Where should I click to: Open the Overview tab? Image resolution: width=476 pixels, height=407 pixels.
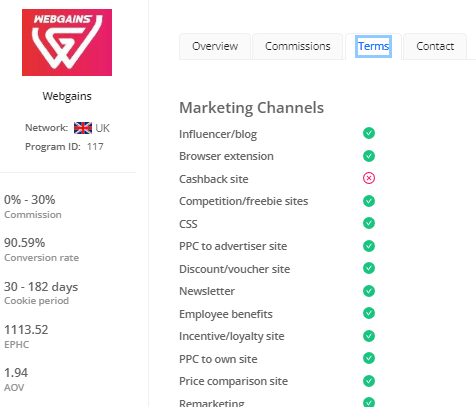[215, 46]
